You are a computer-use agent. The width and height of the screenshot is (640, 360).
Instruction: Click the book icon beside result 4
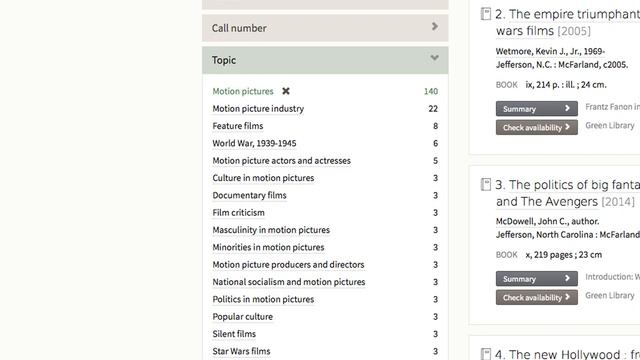pyautogui.click(x=485, y=354)
